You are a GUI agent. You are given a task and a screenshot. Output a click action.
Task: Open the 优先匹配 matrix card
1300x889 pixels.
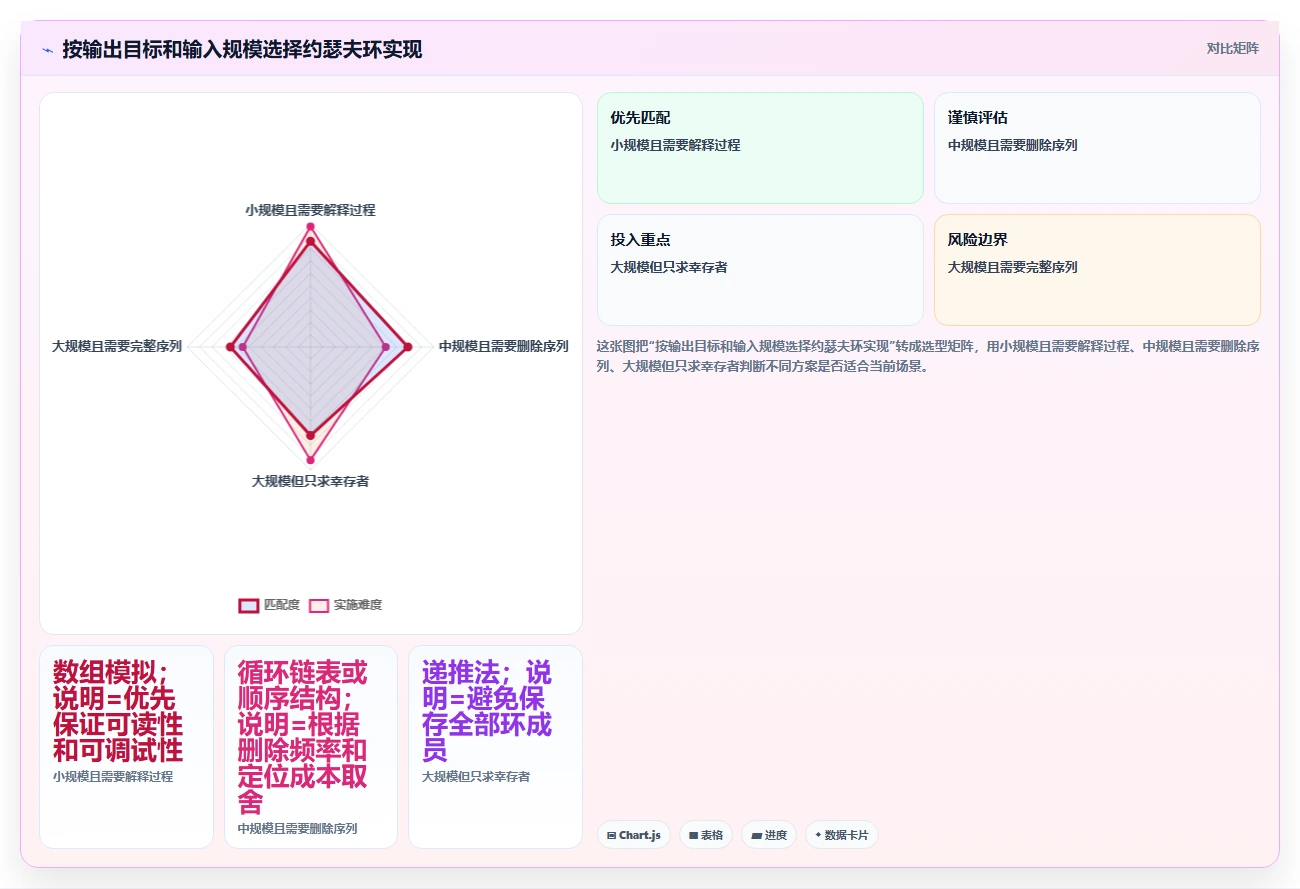tap(760, 148)
